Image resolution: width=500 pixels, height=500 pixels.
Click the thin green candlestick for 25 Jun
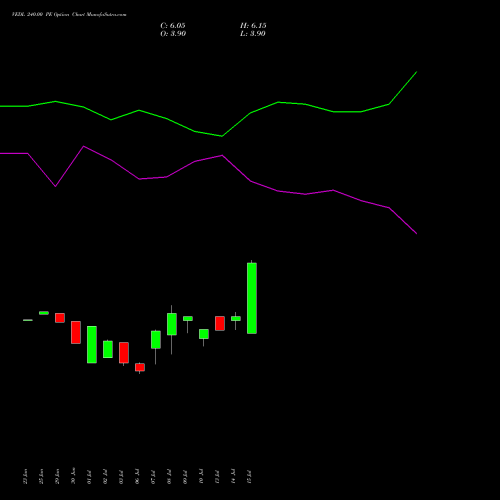click(x=44, y=313)
